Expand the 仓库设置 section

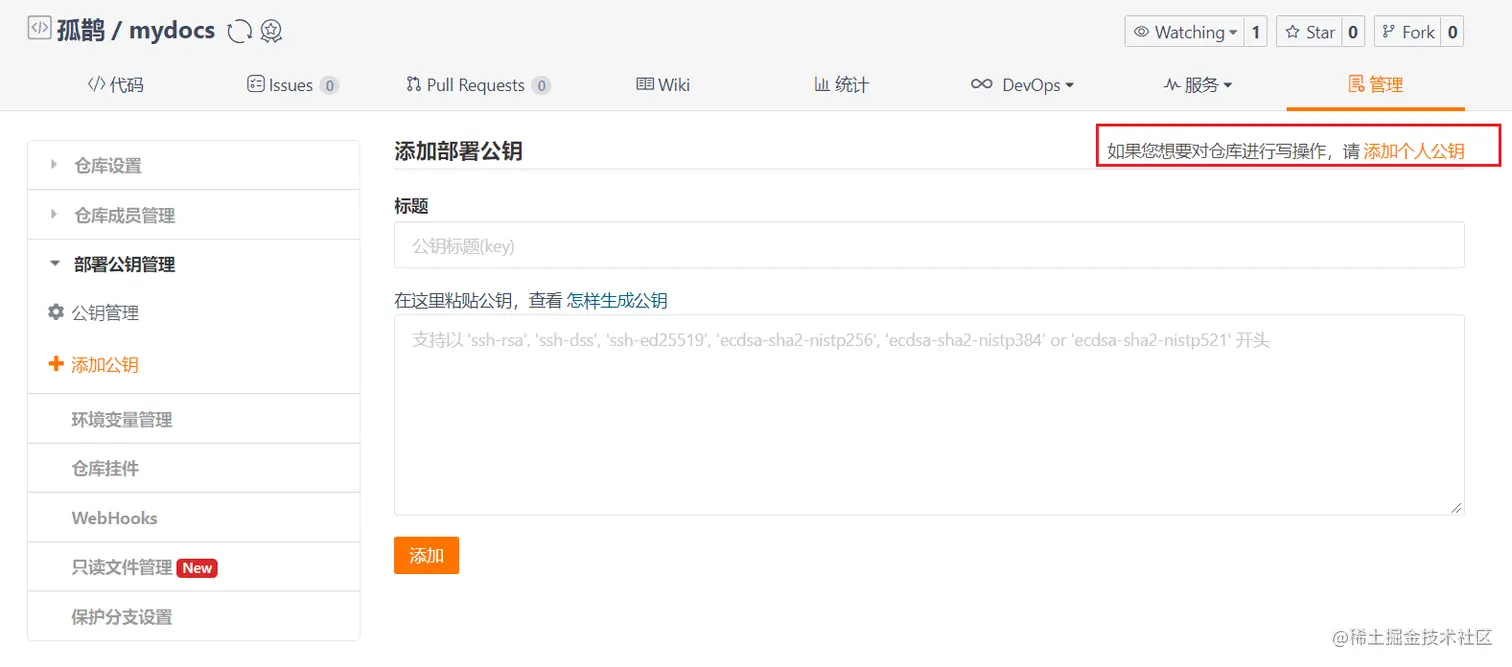point(193,165)
